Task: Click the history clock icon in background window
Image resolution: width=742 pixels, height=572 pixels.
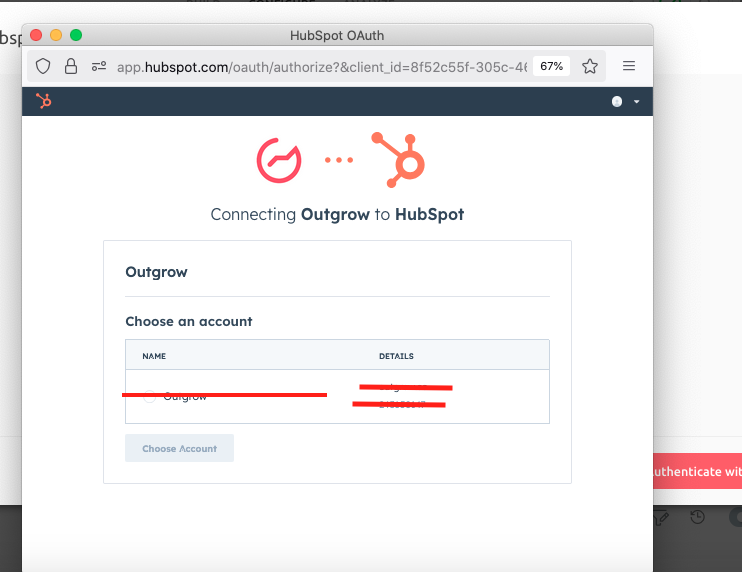Action: (x=698, y=517)
